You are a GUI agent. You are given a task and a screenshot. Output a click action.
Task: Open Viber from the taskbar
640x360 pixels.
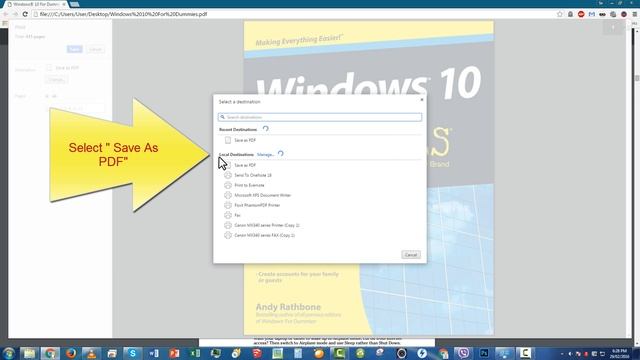(x=463, y=353)
